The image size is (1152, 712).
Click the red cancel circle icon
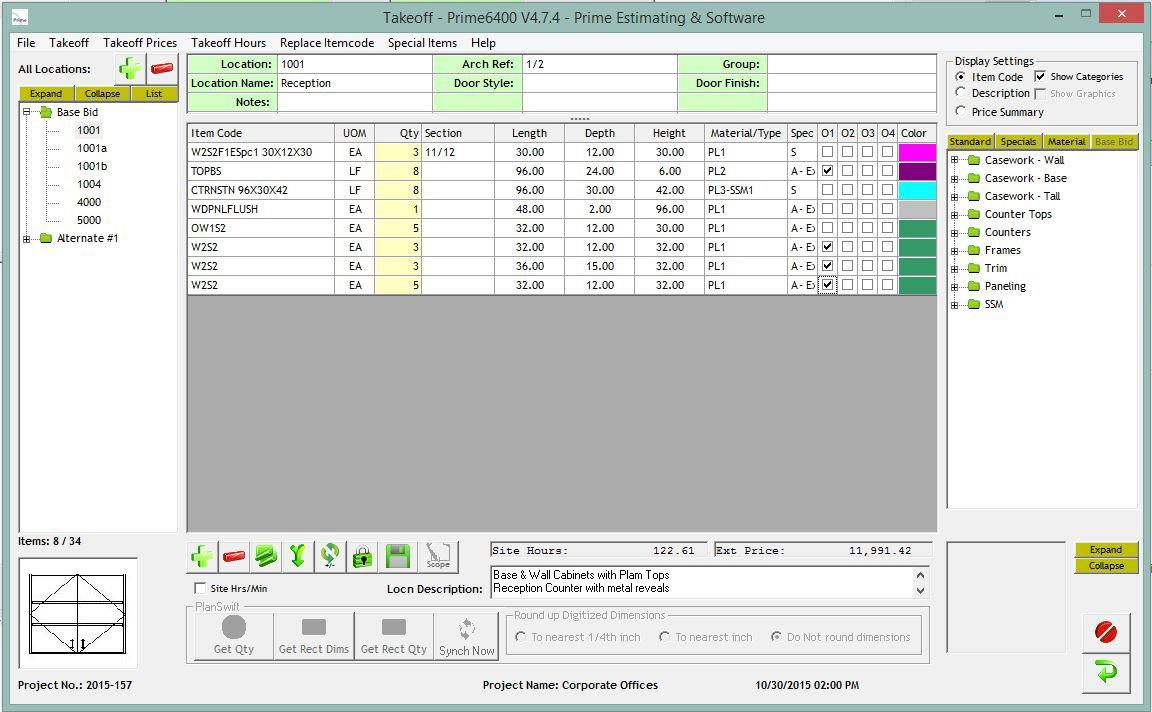pos(1106,632)
